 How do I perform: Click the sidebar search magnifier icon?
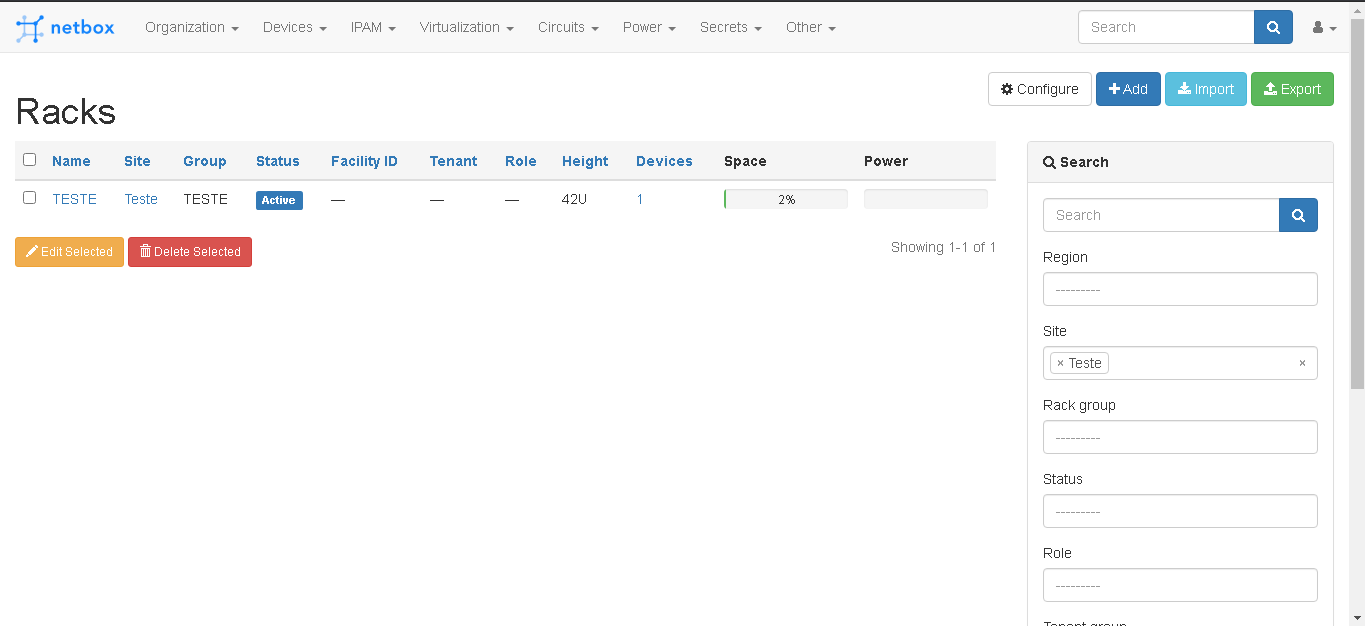click(1298, 215)
